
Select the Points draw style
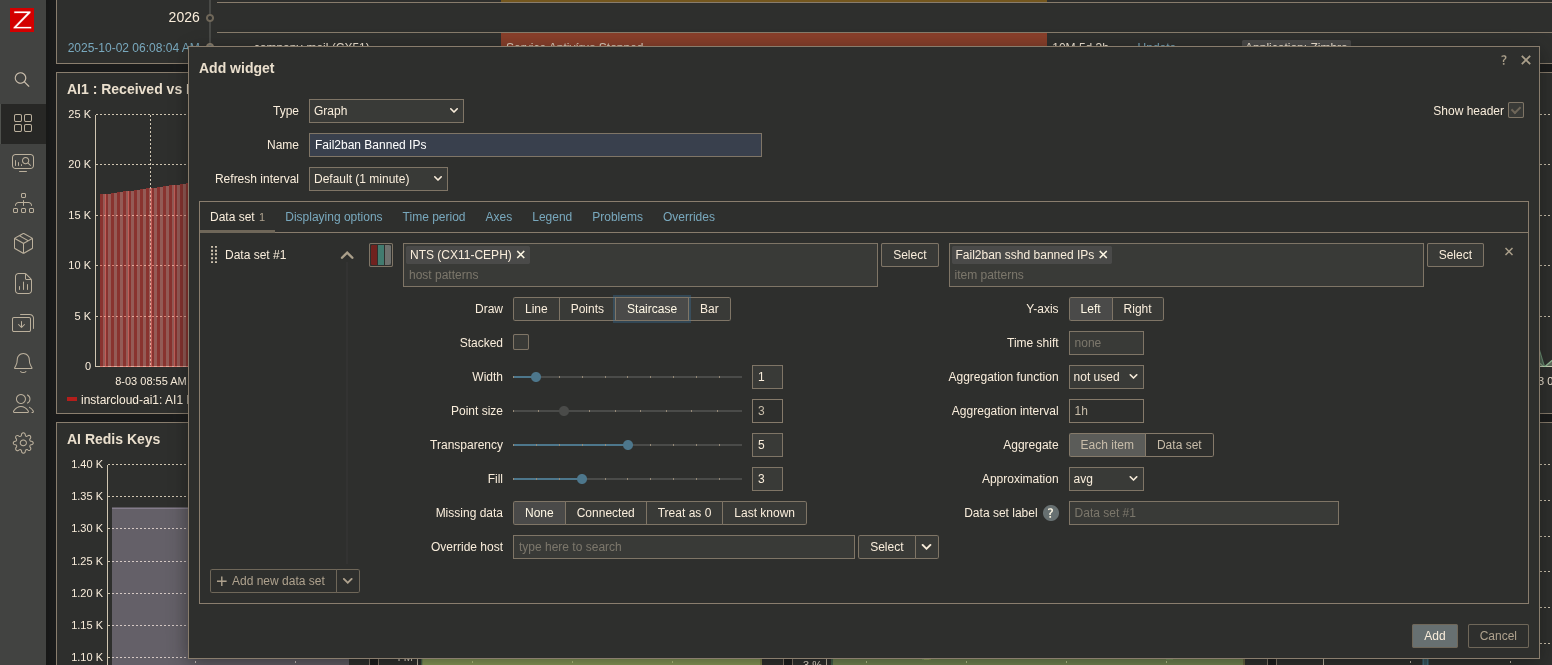[x=587, y=309]
